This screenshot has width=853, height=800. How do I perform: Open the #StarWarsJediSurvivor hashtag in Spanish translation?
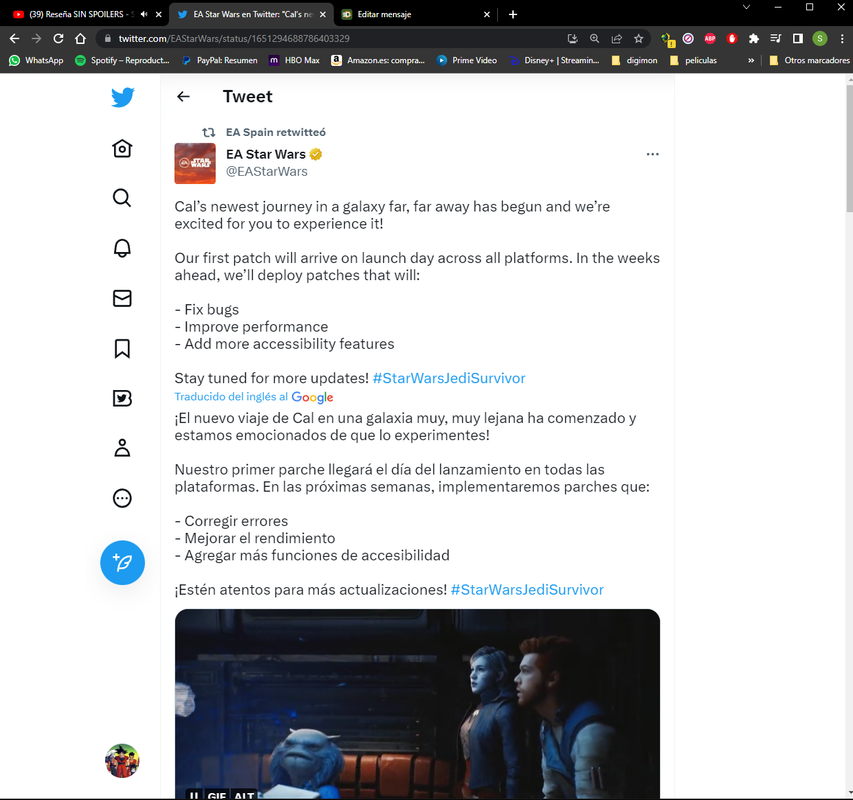point(527,590)
